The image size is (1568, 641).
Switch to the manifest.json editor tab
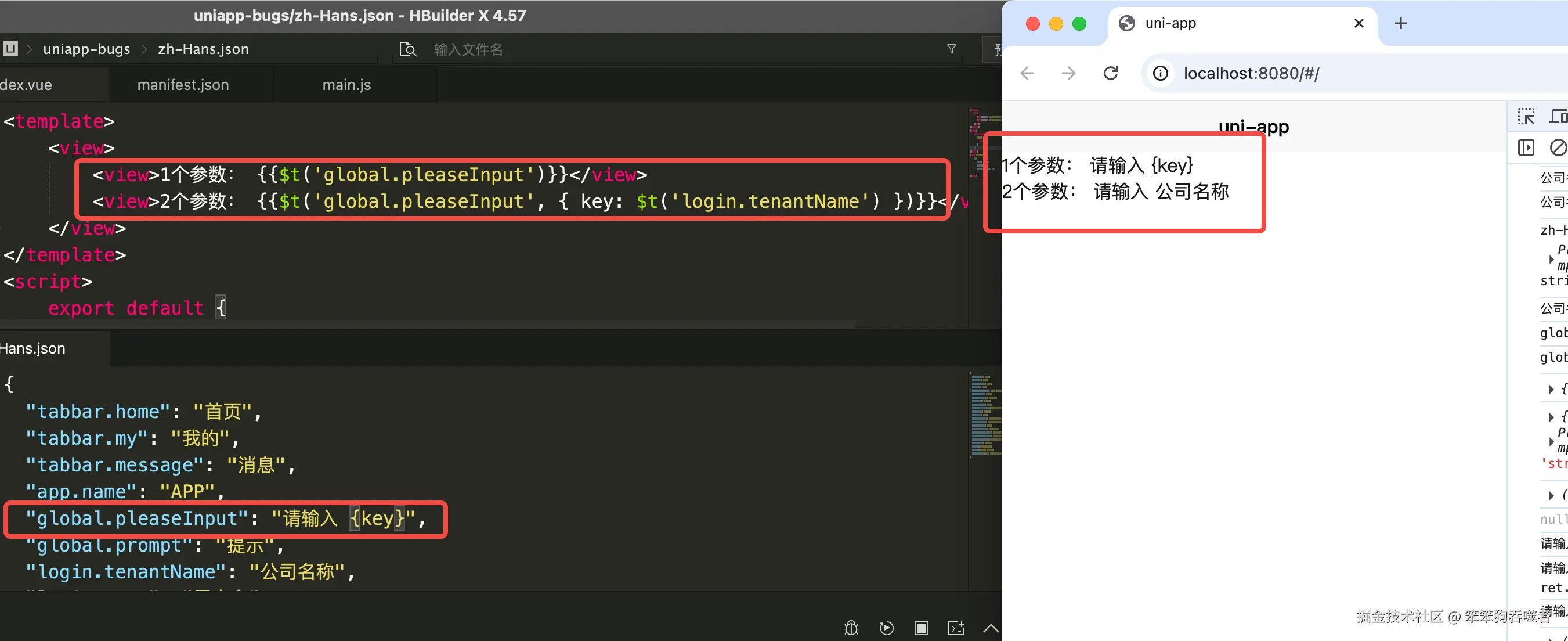[x=183, y=85]
